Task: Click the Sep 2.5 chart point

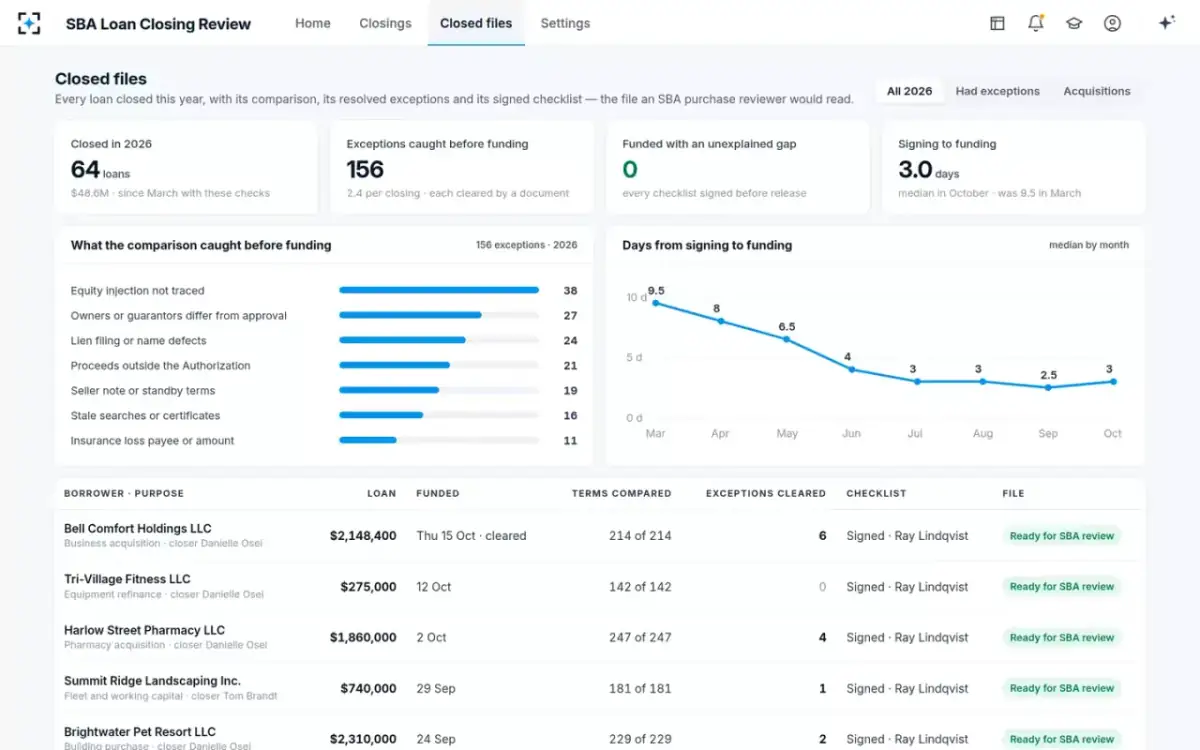Action: (x=1048, y=387)
